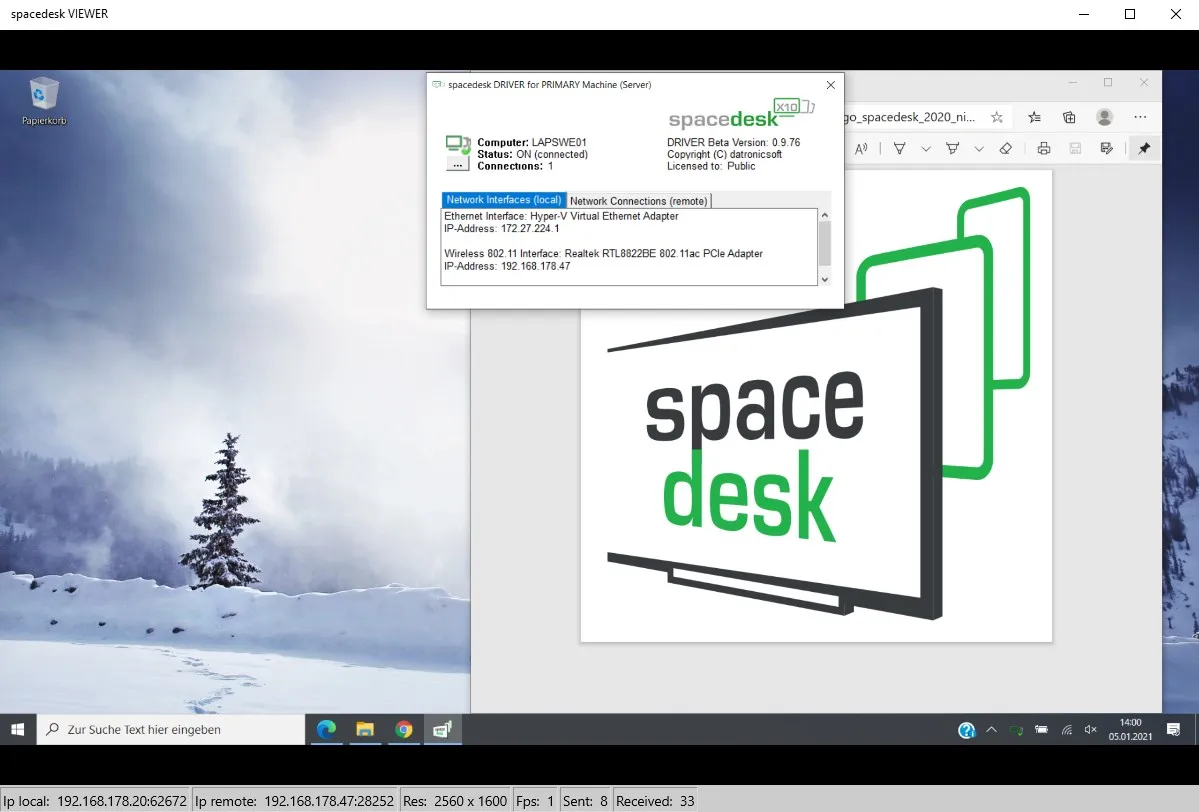Open the spacedesk VIEWER taskbar icon
This screenshot has height=812, width=1199.
[x=441, y=729]
